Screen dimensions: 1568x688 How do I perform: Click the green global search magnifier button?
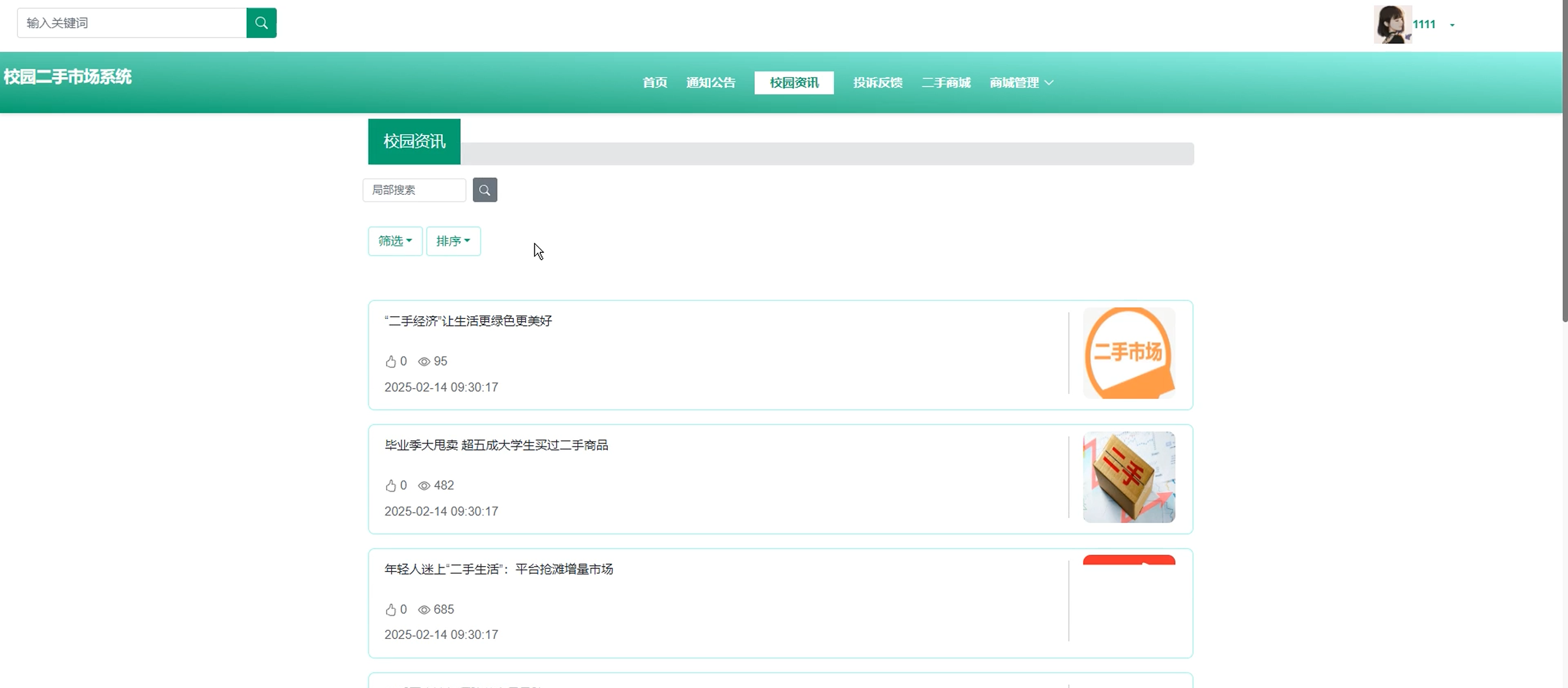tap(261, 23)
